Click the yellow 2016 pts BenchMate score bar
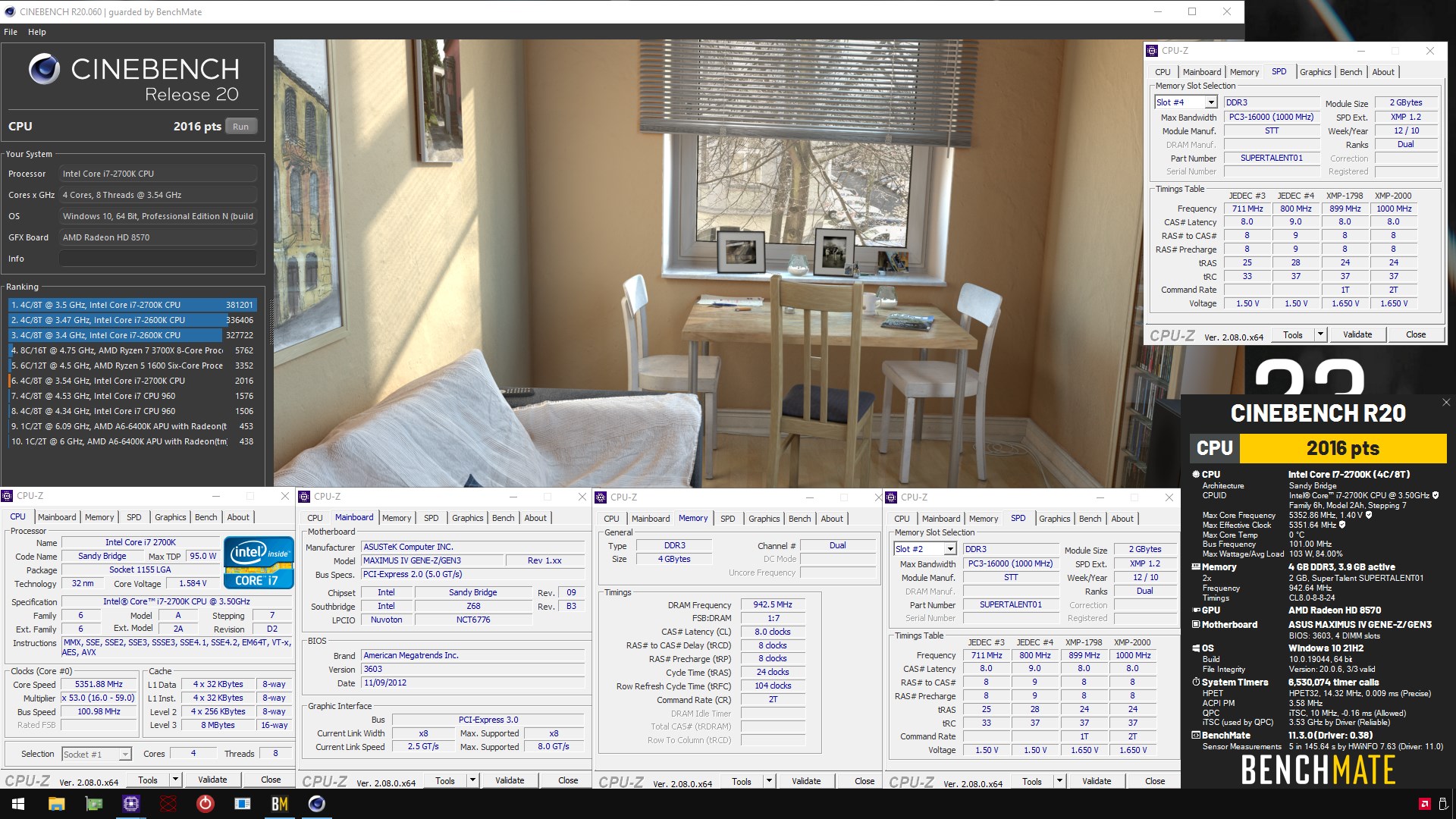Viewport: 1456px width, 819px height. (x=1342, y=448)
